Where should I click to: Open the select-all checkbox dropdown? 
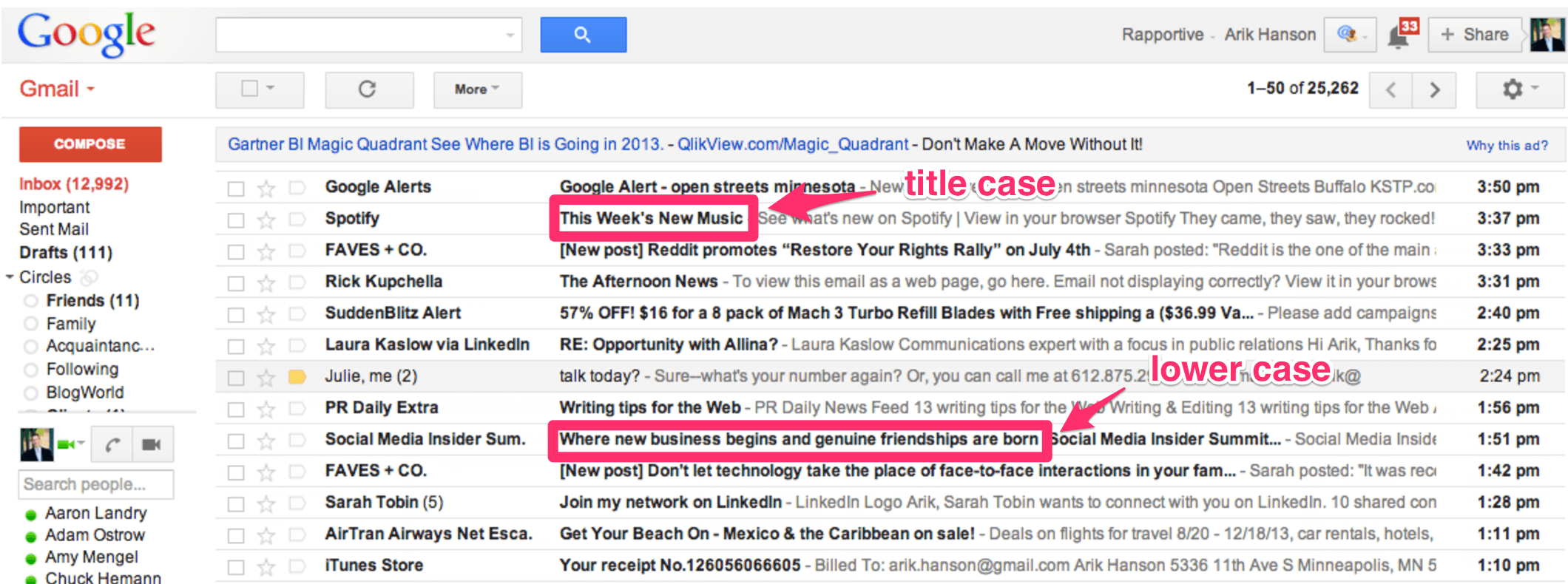coord(260,89)
